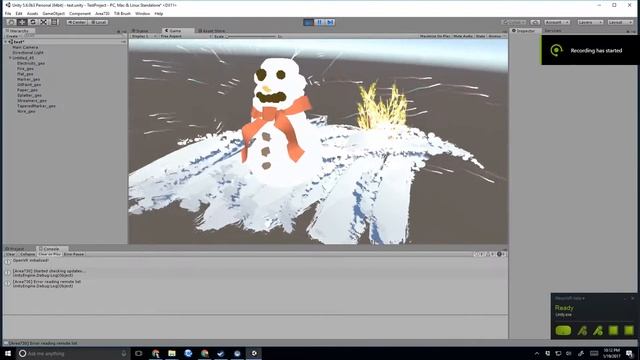Open the Create dropdown in Hierarchy
640x360 pixels.
[13, 36]
